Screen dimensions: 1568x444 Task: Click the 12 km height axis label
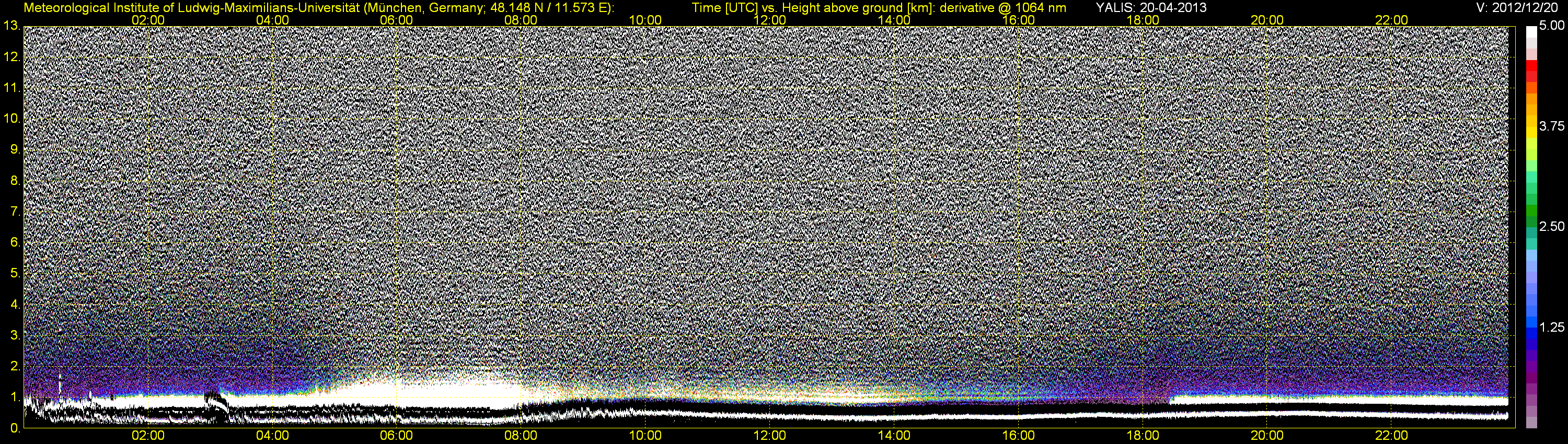11,57
